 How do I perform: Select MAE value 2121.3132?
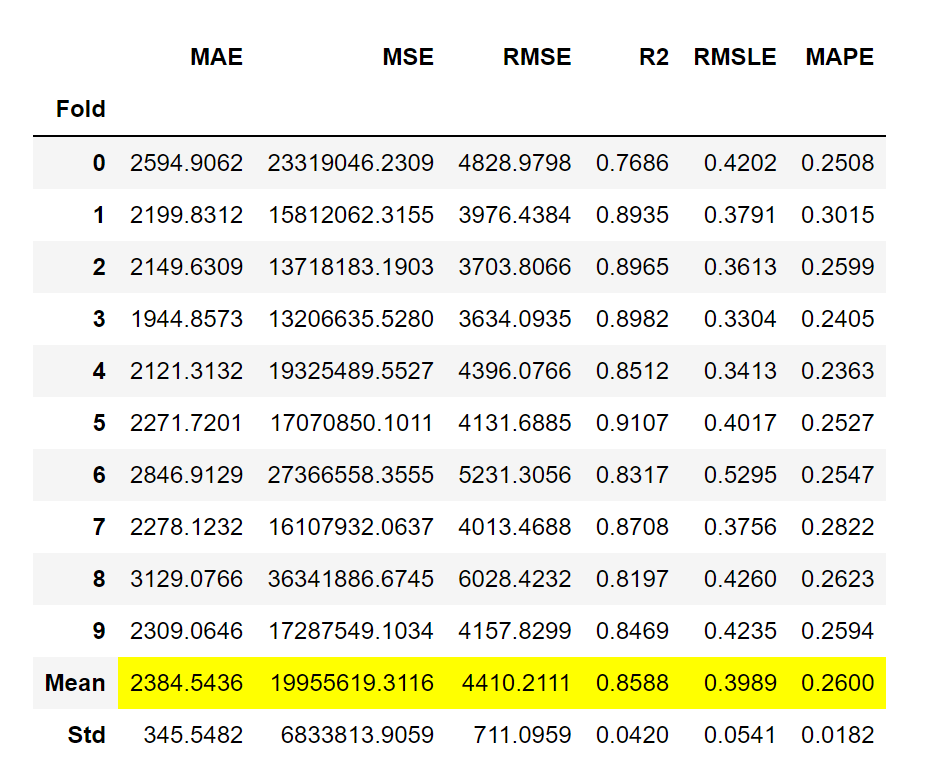pyautogui.click(x=186, y=371)
